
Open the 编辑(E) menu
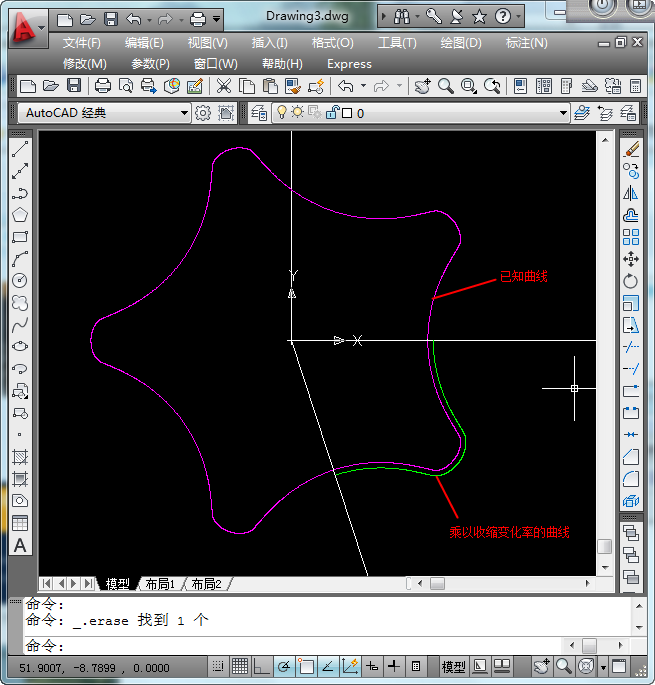(x=144, y=43)
